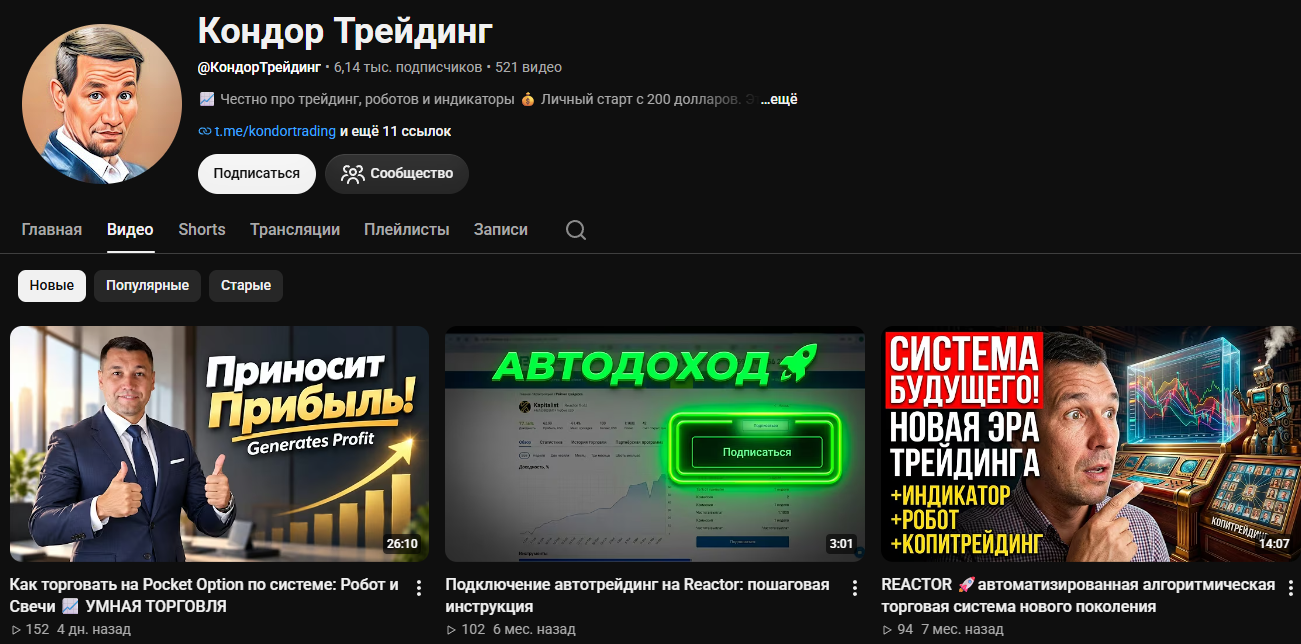
Task: Open the channel search magnifier icon
Action: click(x=576, y=230)
